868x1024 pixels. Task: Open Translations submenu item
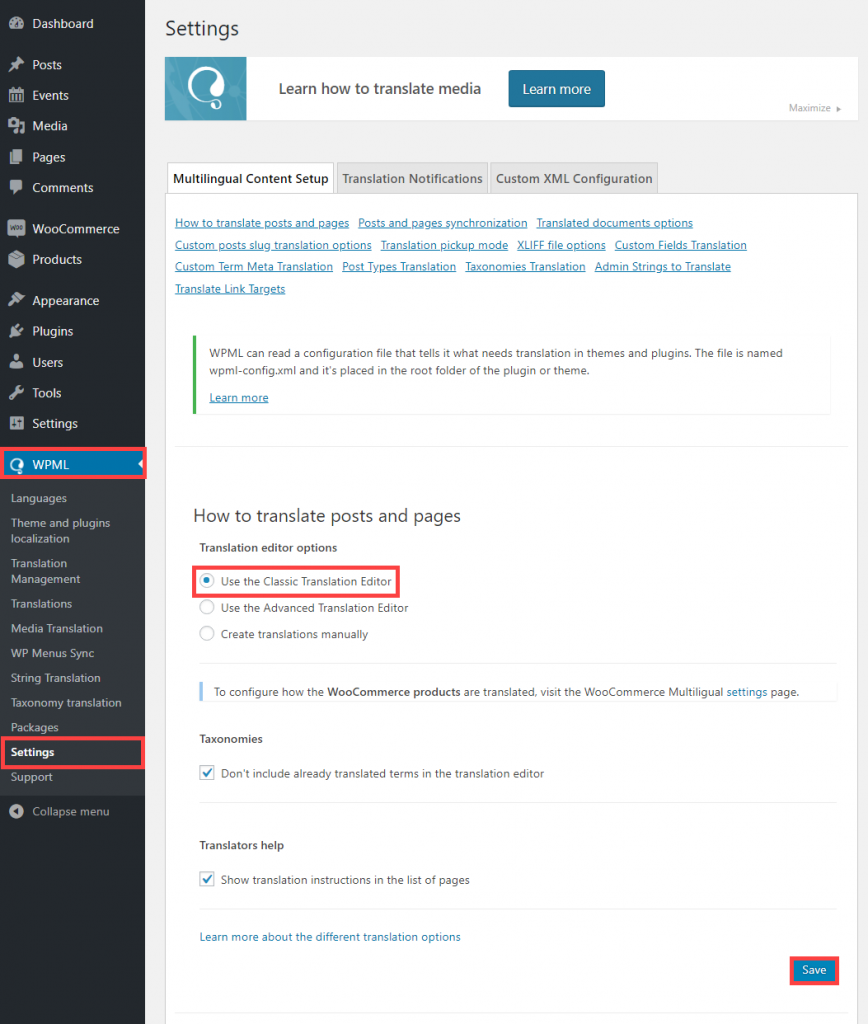(x=41, y=604)
